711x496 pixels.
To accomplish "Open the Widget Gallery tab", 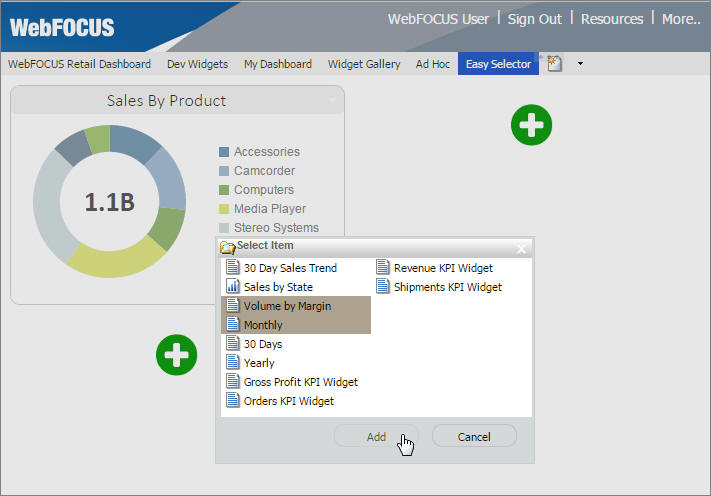I will point(364,64).
